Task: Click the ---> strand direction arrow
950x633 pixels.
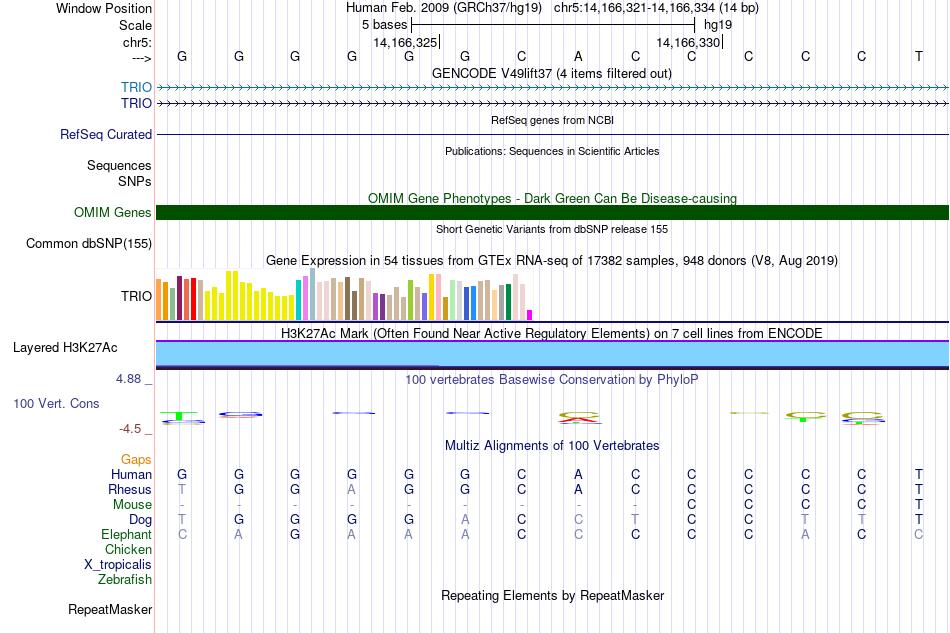Action: coord(142,58)
